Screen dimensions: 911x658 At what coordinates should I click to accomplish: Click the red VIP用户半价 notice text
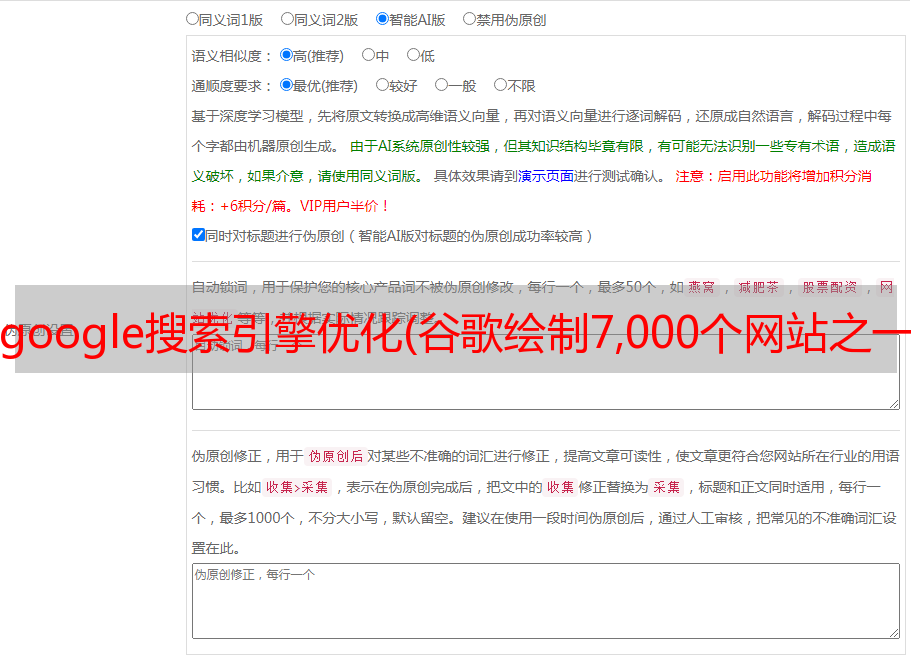pos(344,206)
